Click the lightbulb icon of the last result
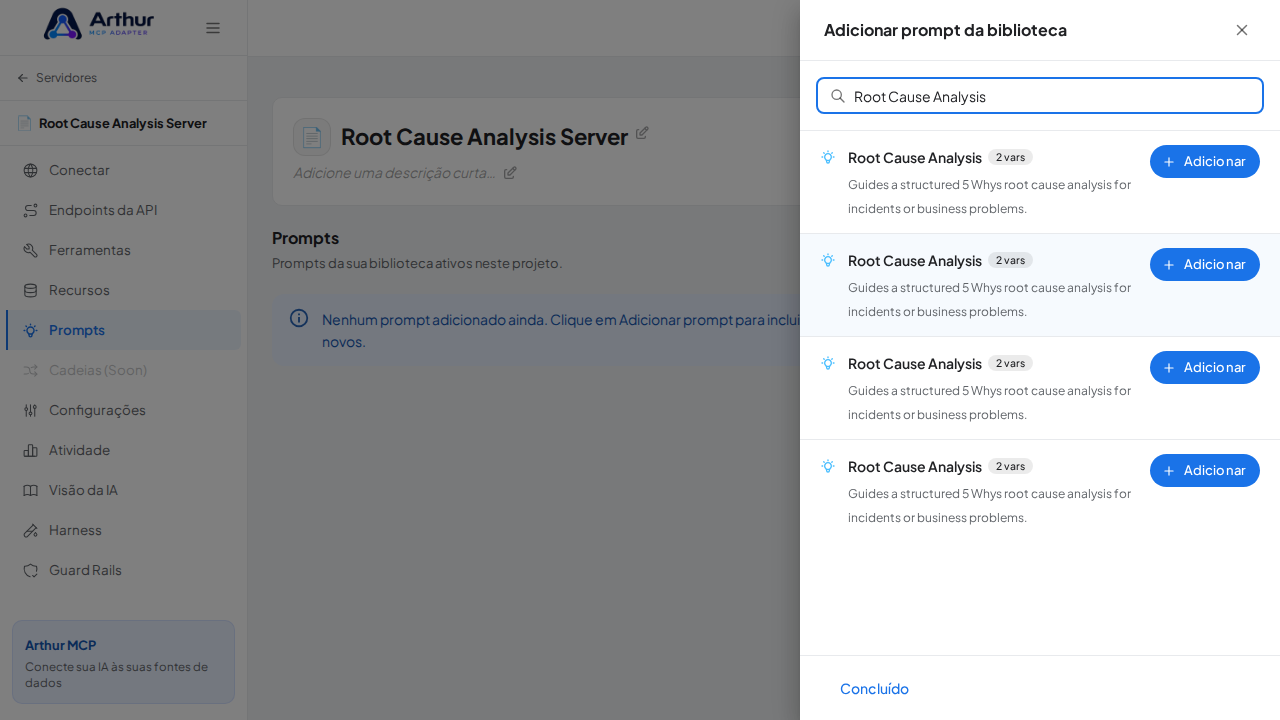The height and width of the screenshot is (720, 1280). (x=828, y=466)
